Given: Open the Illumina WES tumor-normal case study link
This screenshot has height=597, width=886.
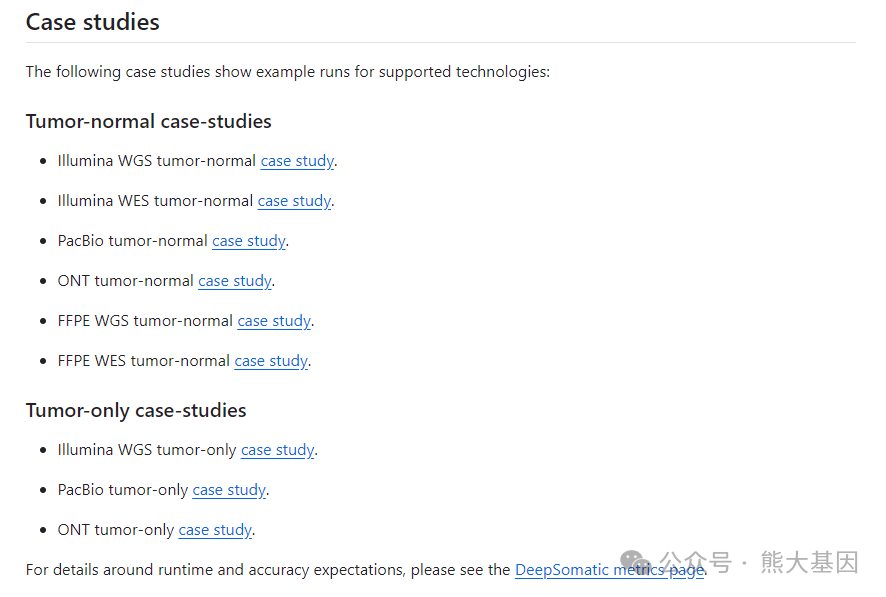Looking at the screenshot, I should click(x=294, y=201).
